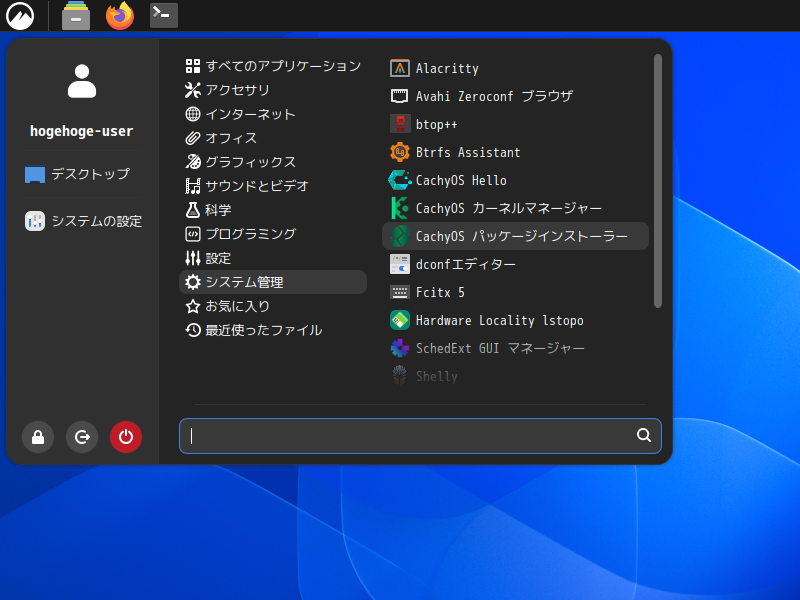Click "Hardware Locality lstopo" entry text
Screen dimensions: 800x600
tap(499, 320)
